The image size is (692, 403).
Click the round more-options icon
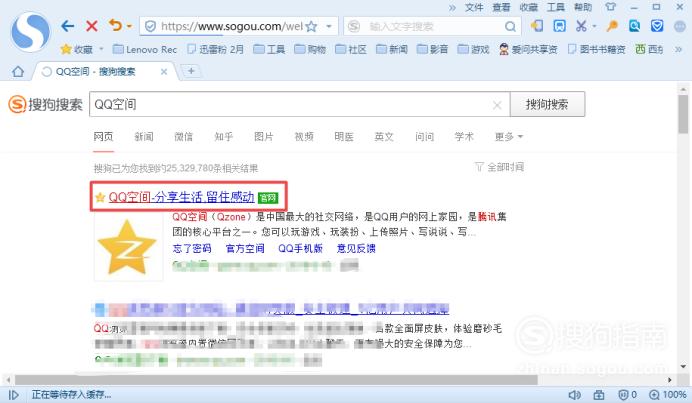coord(680,26)
